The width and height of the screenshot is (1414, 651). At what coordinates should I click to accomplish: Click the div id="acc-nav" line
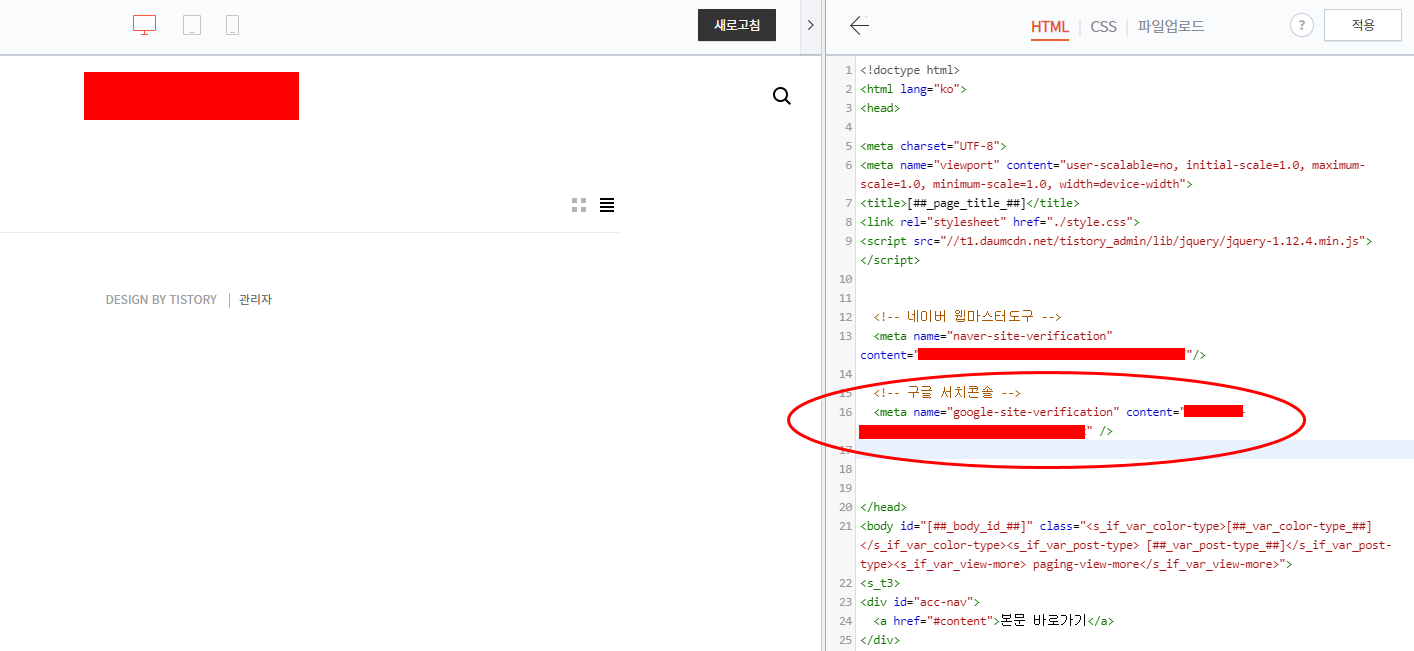click(920, 602)
